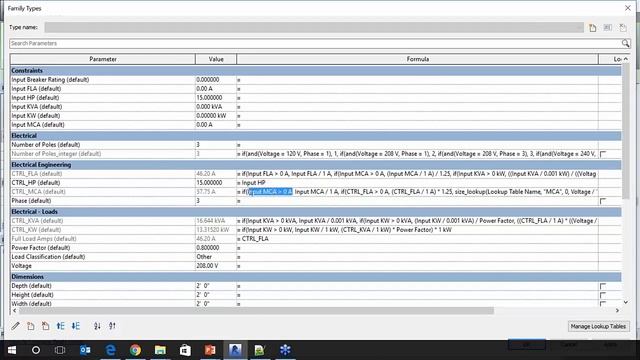
Task: Click the Delete Type icon
Action: click(623, 28)
